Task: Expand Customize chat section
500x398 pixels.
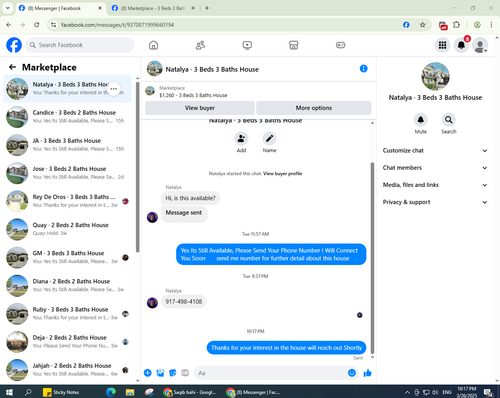Action: (x=435, y=151)
